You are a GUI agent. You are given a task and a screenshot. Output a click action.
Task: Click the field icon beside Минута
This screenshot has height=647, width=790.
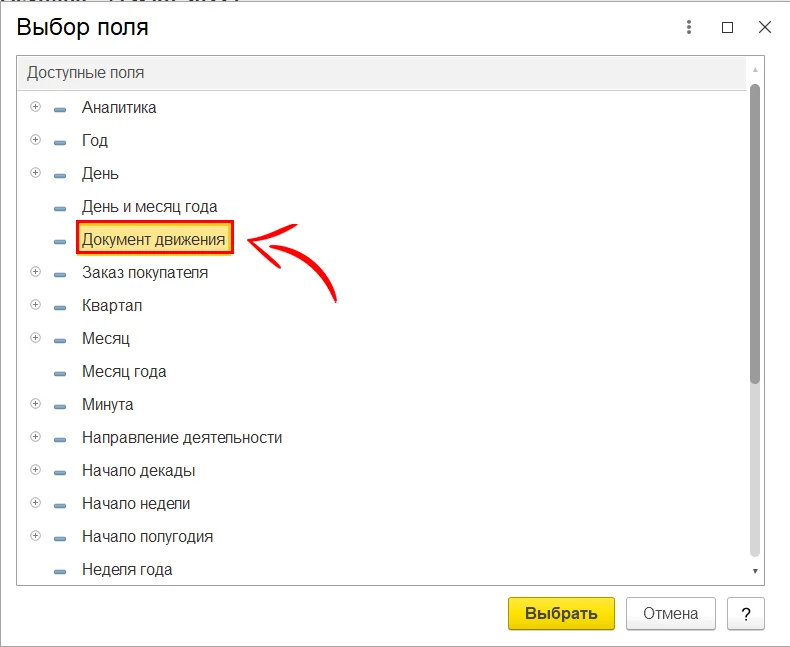[x=60, y=405]
